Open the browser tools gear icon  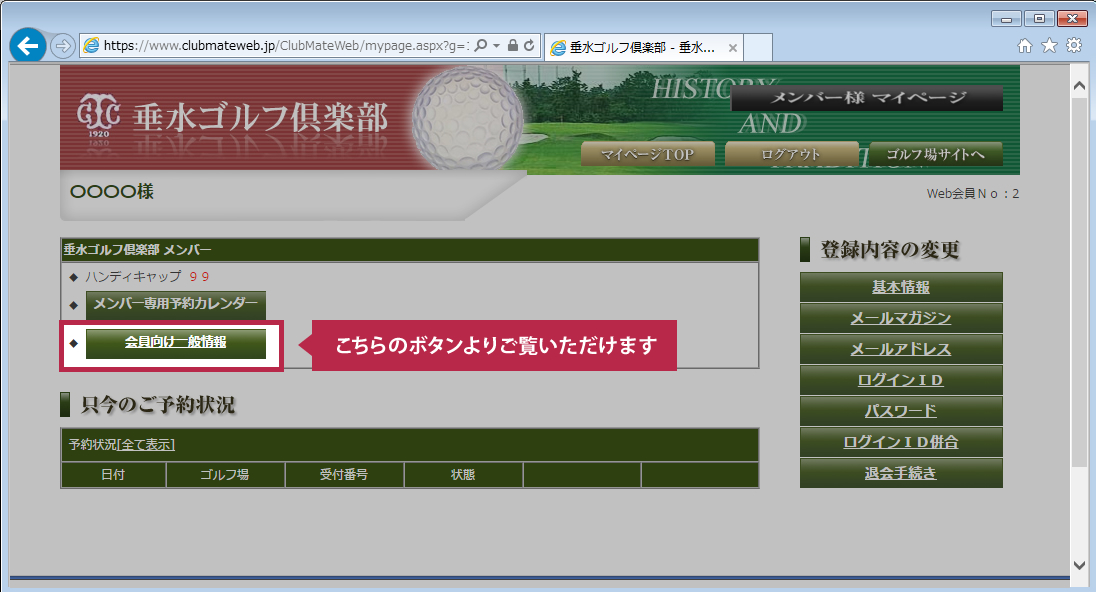[1074, 45]
